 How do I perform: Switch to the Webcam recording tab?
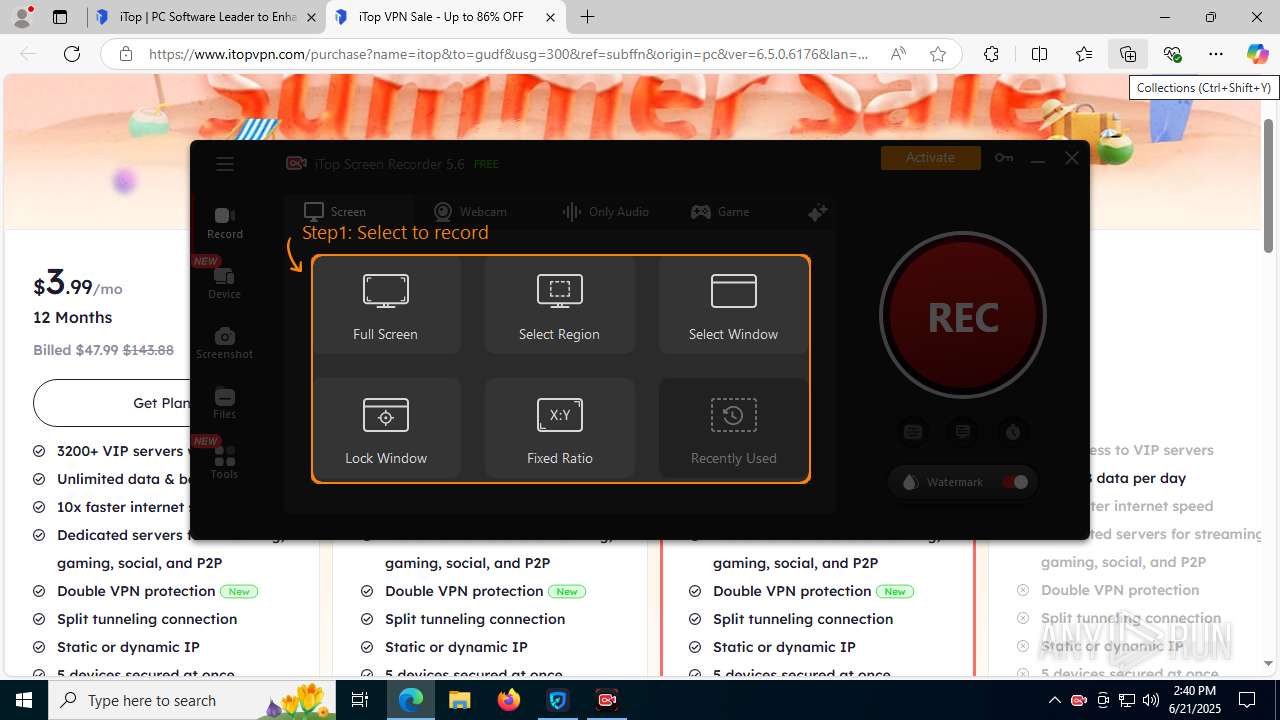pos(470,211)
